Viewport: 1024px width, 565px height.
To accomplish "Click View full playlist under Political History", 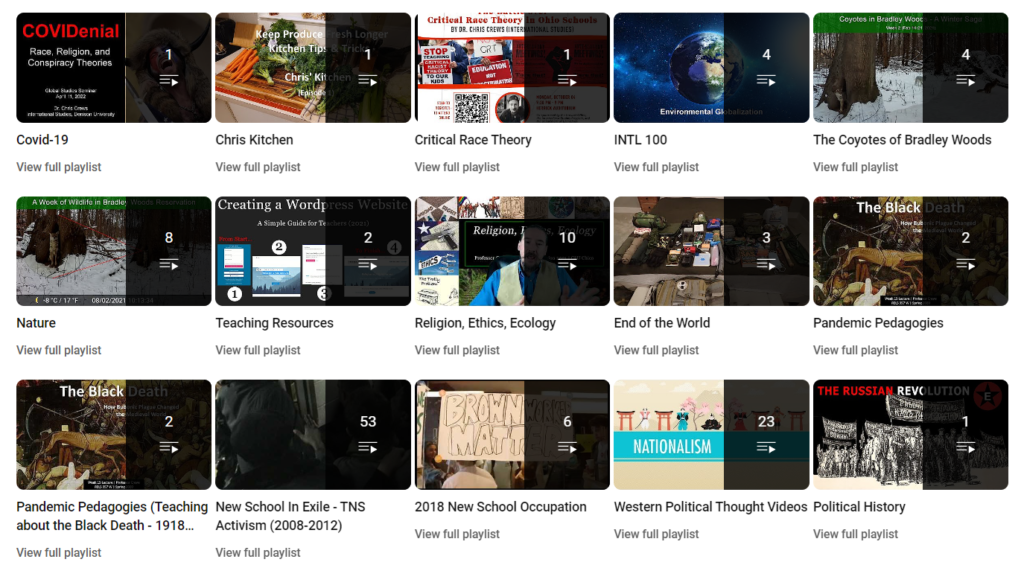I will pyautogui.click(x=856, y=534).
